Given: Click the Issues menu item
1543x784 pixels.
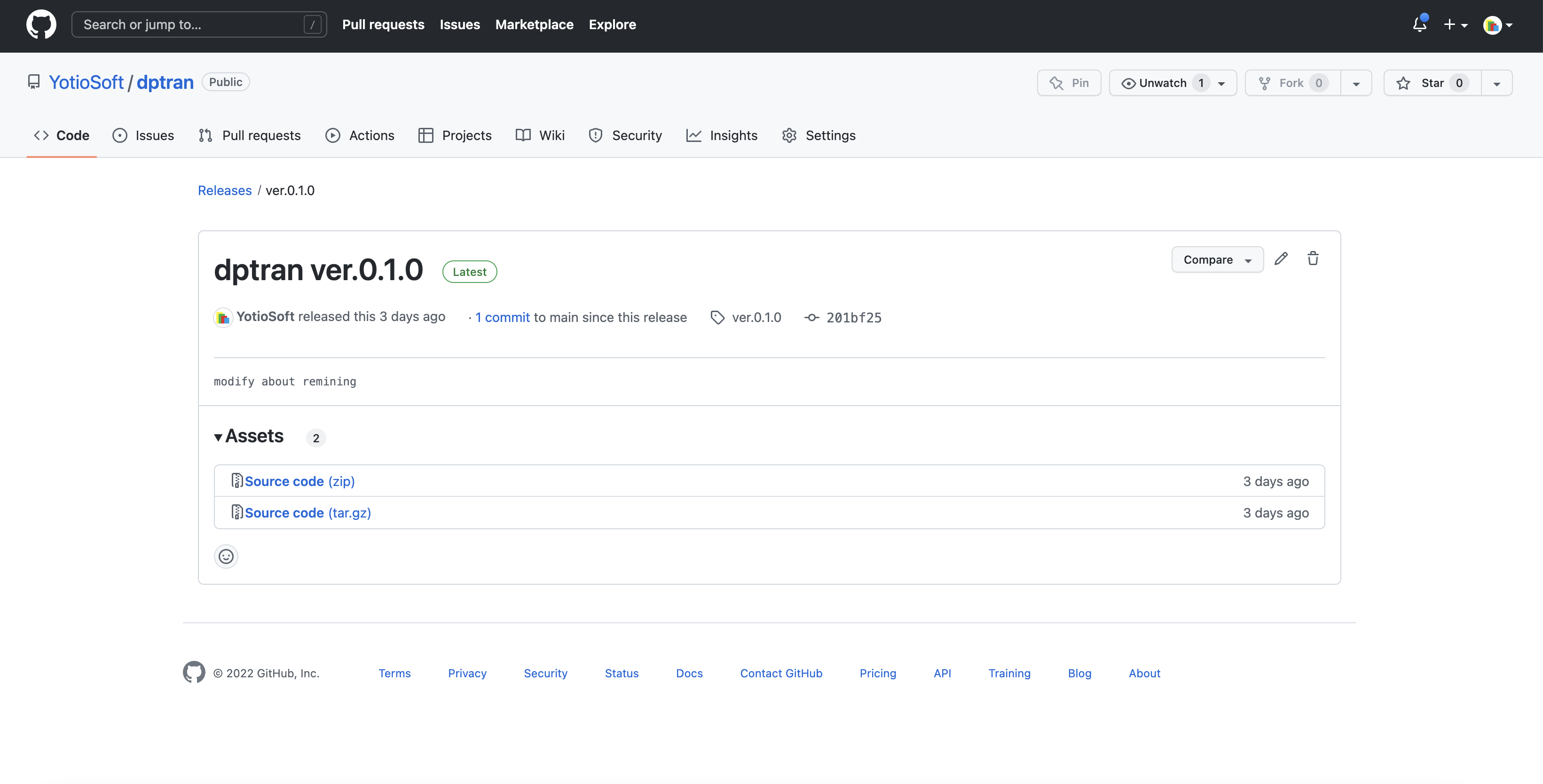Looking at the screenshot, I should pos(155,135).
